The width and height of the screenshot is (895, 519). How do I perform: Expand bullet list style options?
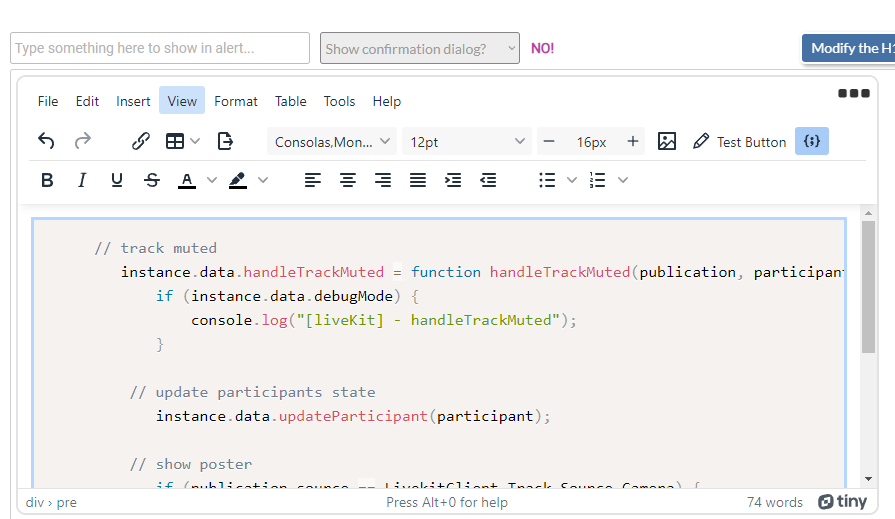[x=572, y=180]
